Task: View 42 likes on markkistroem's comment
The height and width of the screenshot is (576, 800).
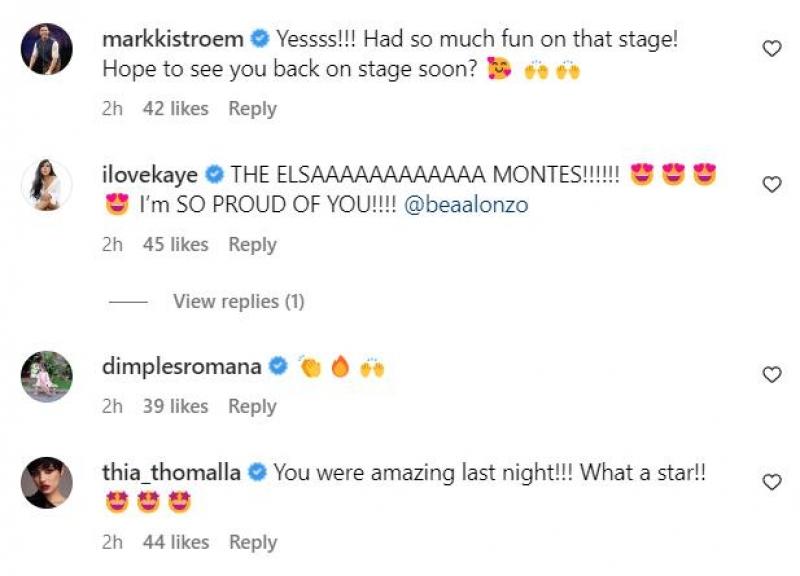Action: coord(175,108)
